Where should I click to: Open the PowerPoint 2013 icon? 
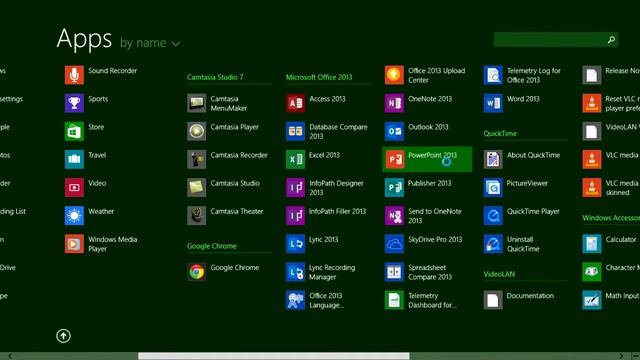[394, 159]
